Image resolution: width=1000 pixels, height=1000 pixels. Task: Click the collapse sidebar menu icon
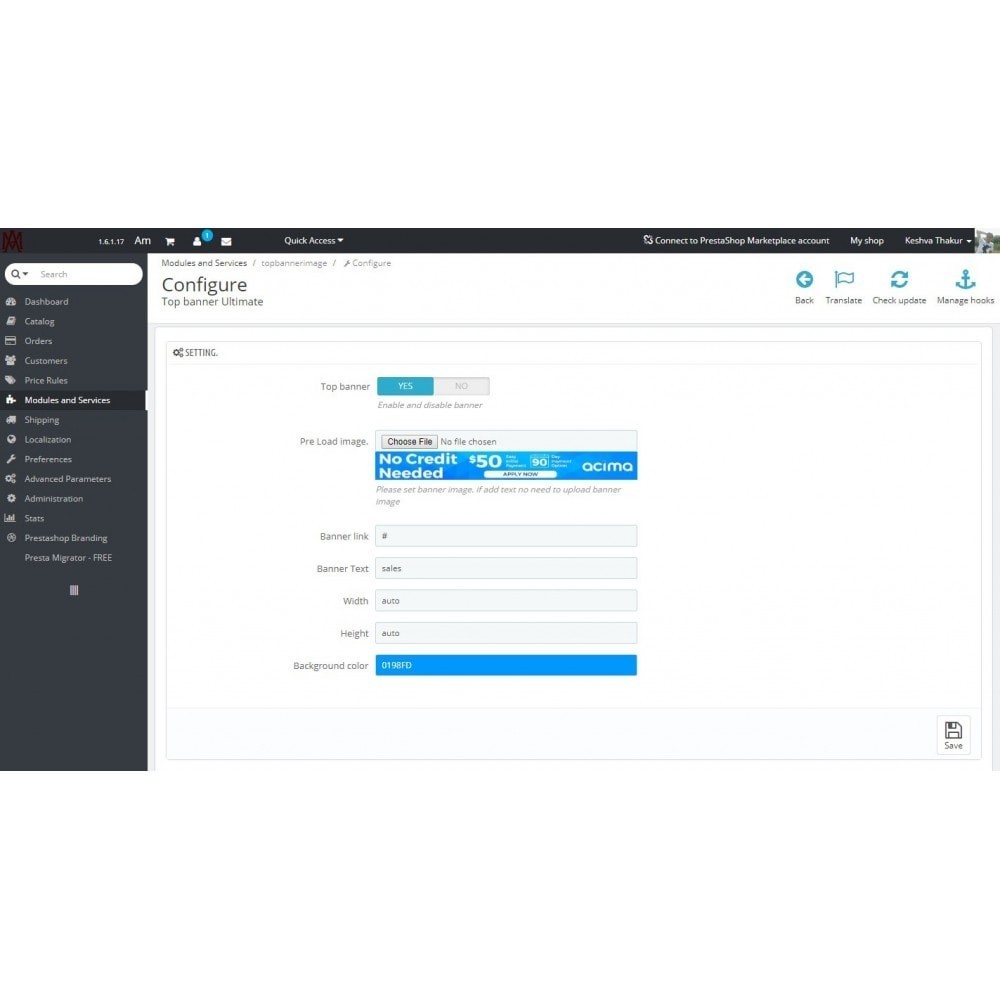point(74,590)
